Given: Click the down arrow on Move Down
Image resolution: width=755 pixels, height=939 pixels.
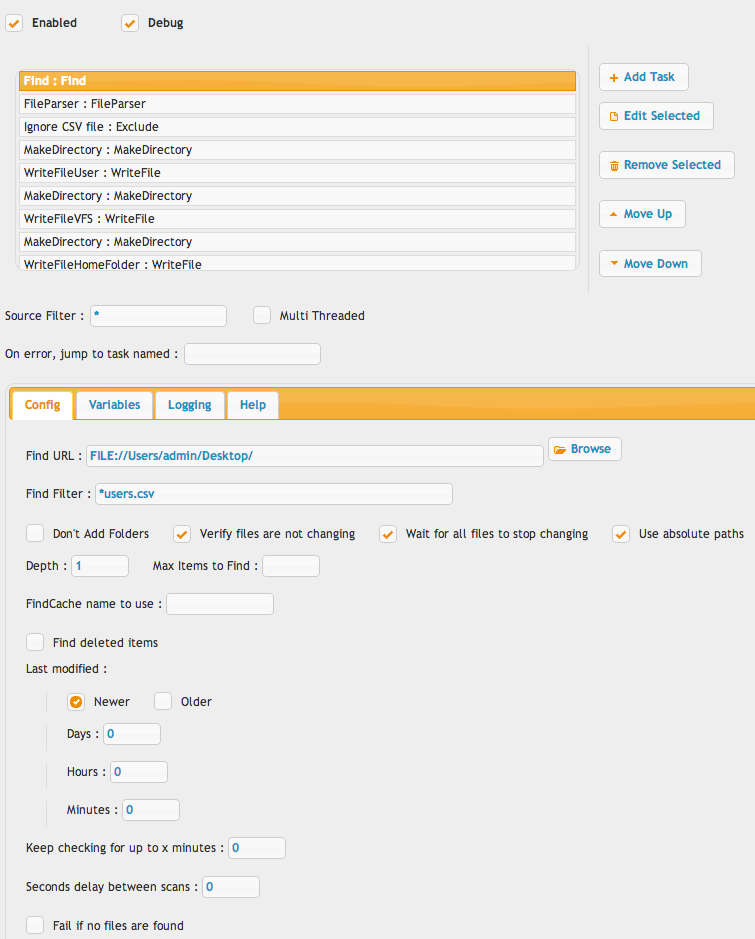Looking at the screenshot, I should pyautogui.click(x=614, y=263).
